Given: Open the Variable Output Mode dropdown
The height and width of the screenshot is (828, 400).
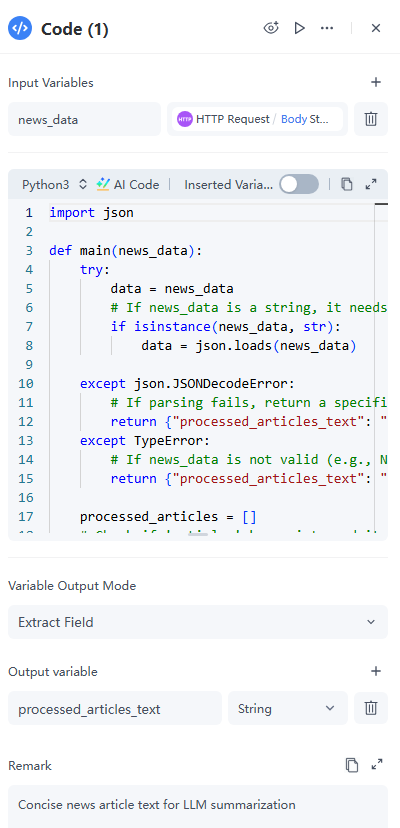Looking at the screenshot, I should [198, 622].
